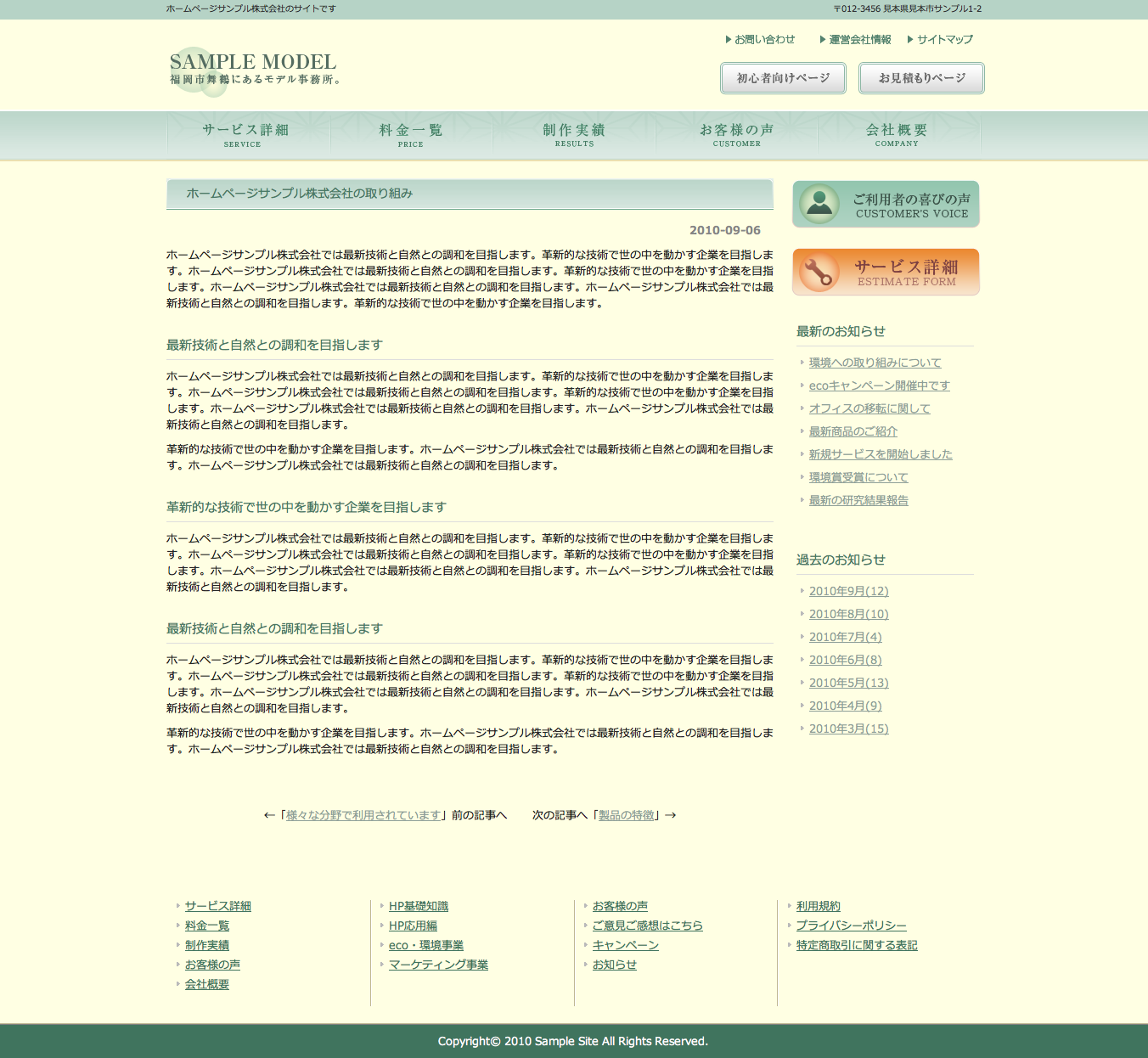The image size is (1148, 1058).
Task: Open 様々な分野で利用されています previous article link
Action: (x=363, y=815)
